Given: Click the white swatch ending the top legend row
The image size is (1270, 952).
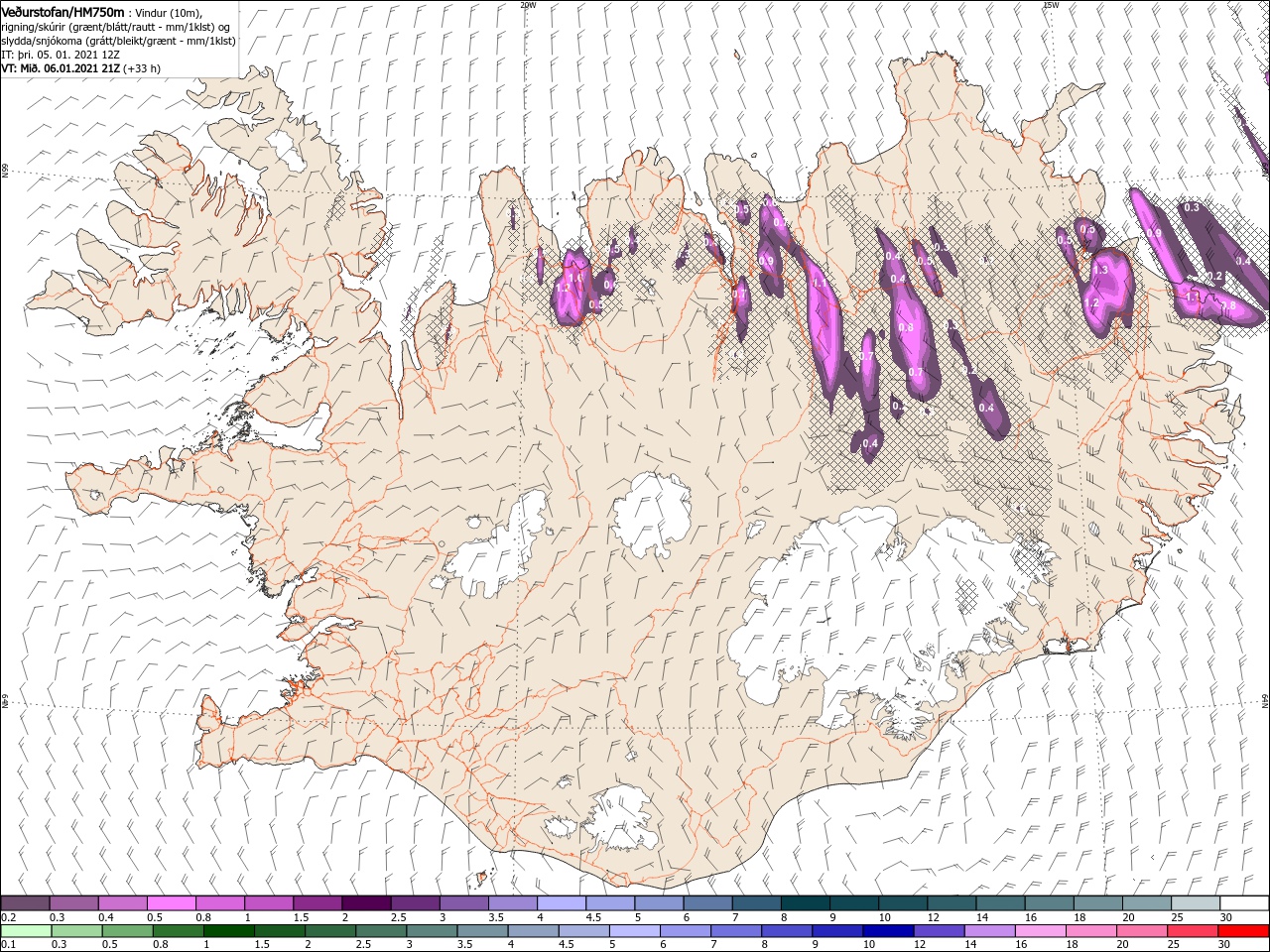Looking at the screenshot, I should (1244, 903).
